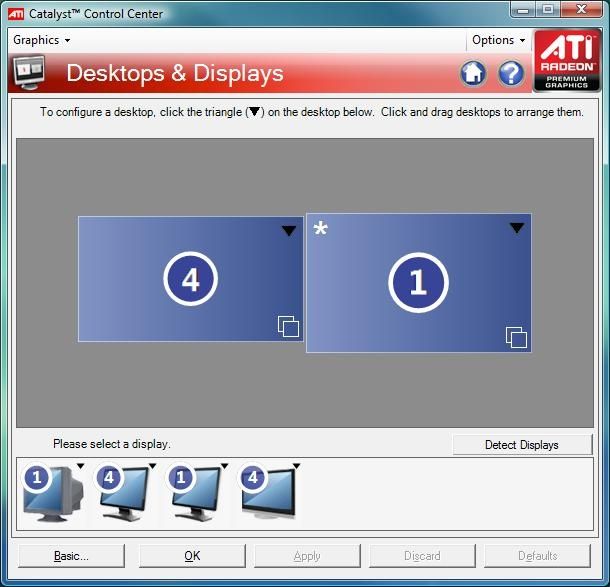Click the Apply button

click(307, 556)
